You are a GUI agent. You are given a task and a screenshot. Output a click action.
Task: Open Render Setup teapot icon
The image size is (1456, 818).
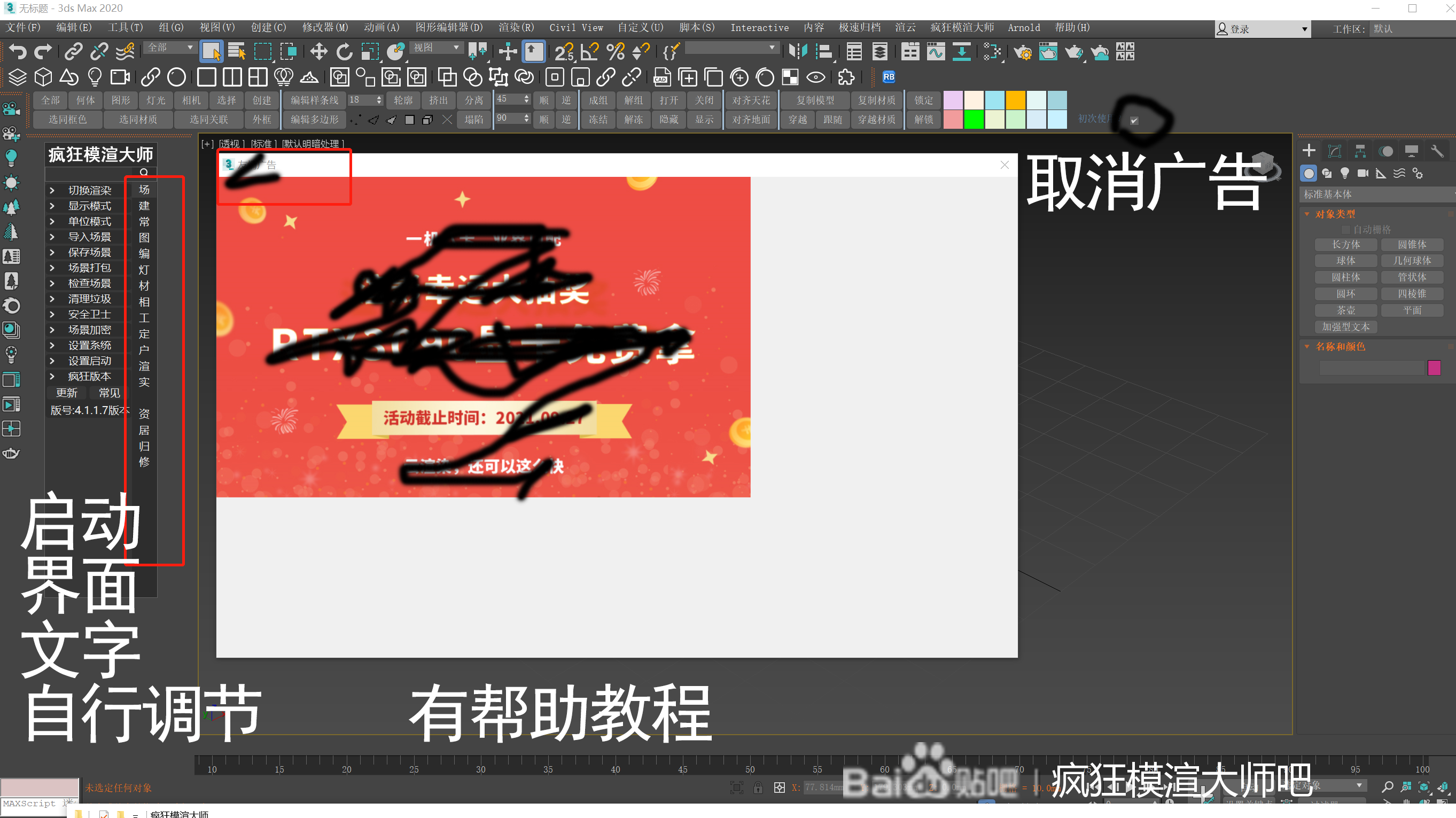(x=1023, y=52)
